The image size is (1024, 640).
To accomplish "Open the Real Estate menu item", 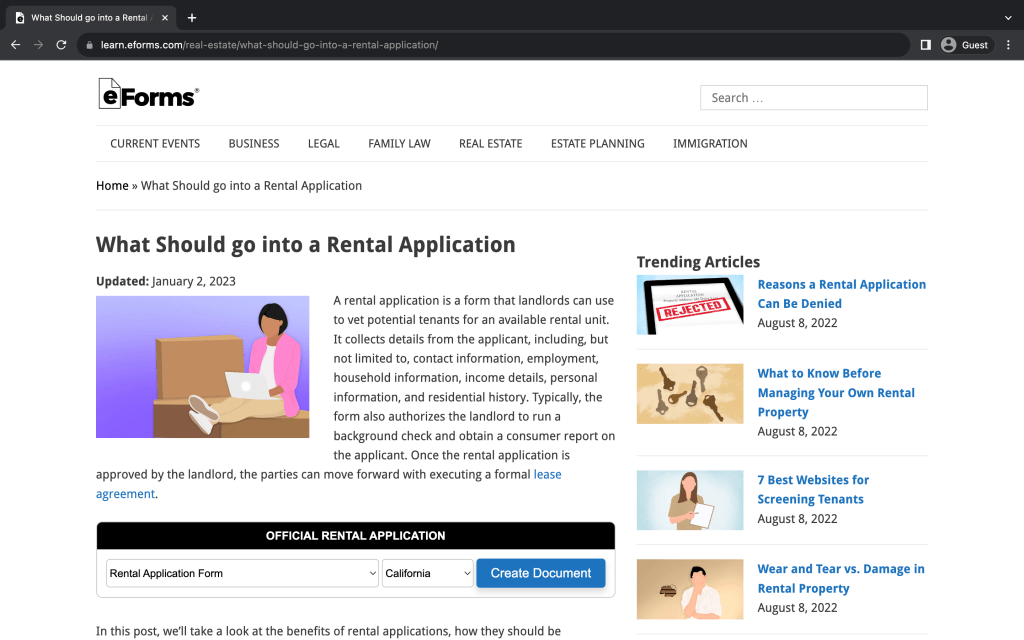I will [x=490, y=143].
